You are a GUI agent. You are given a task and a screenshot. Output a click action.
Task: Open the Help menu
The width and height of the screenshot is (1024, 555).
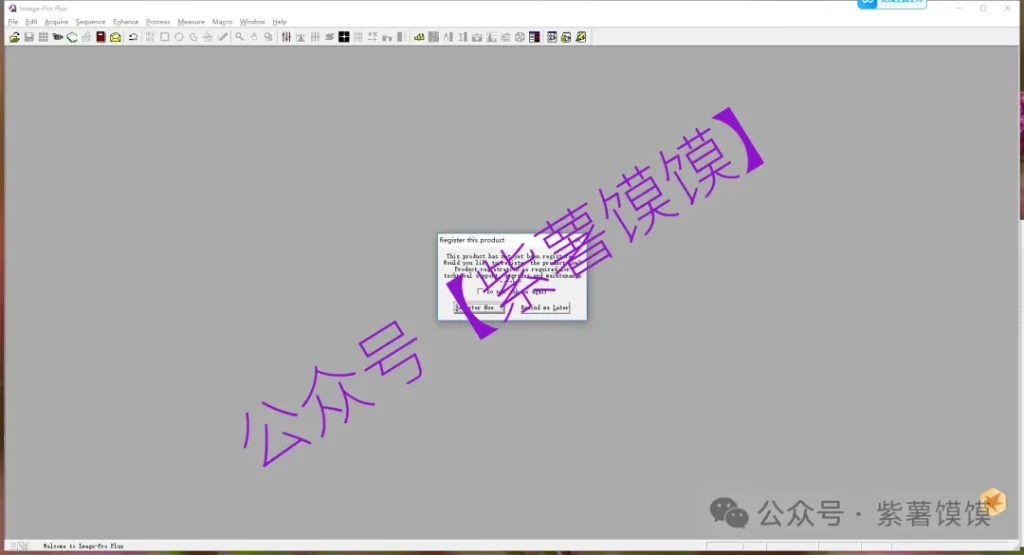[x=279, y=22]
